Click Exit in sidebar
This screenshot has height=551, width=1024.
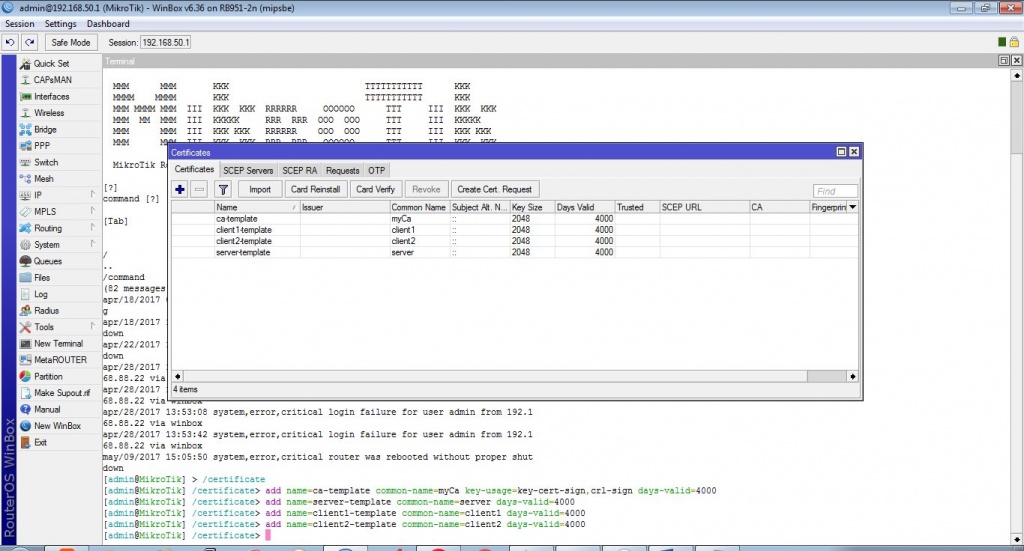click(40, 443)
